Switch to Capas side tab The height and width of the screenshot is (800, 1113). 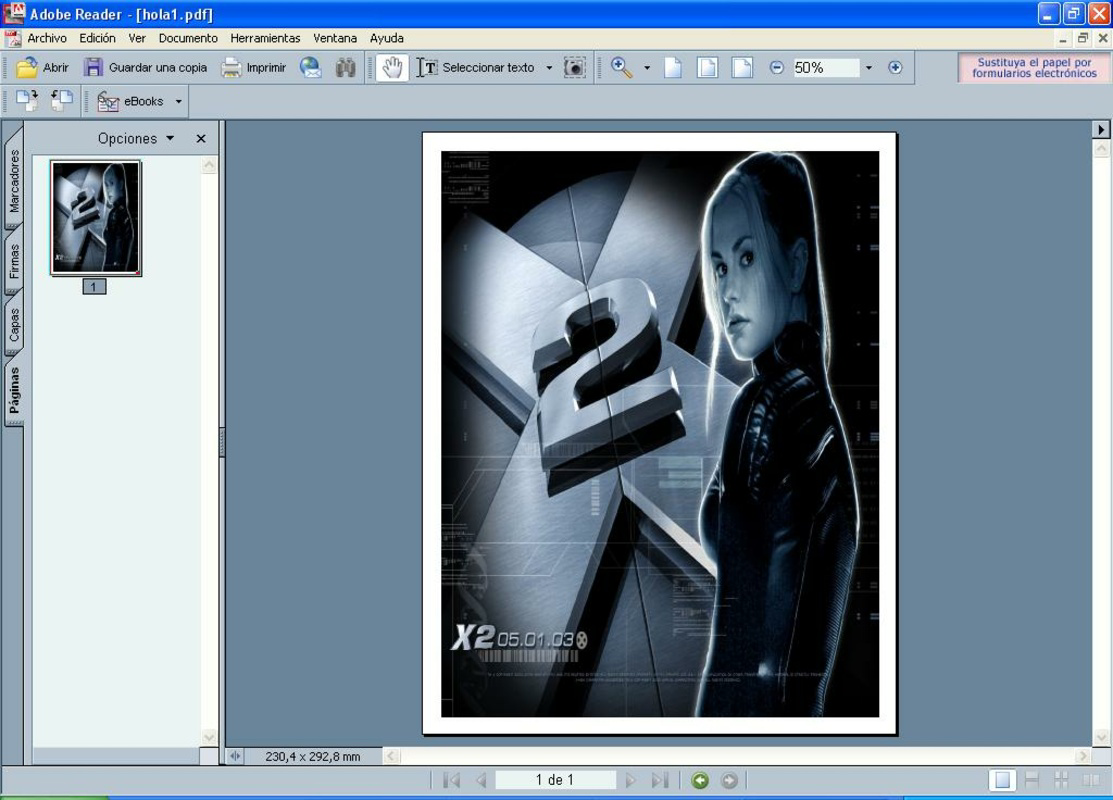click(14, 324)
